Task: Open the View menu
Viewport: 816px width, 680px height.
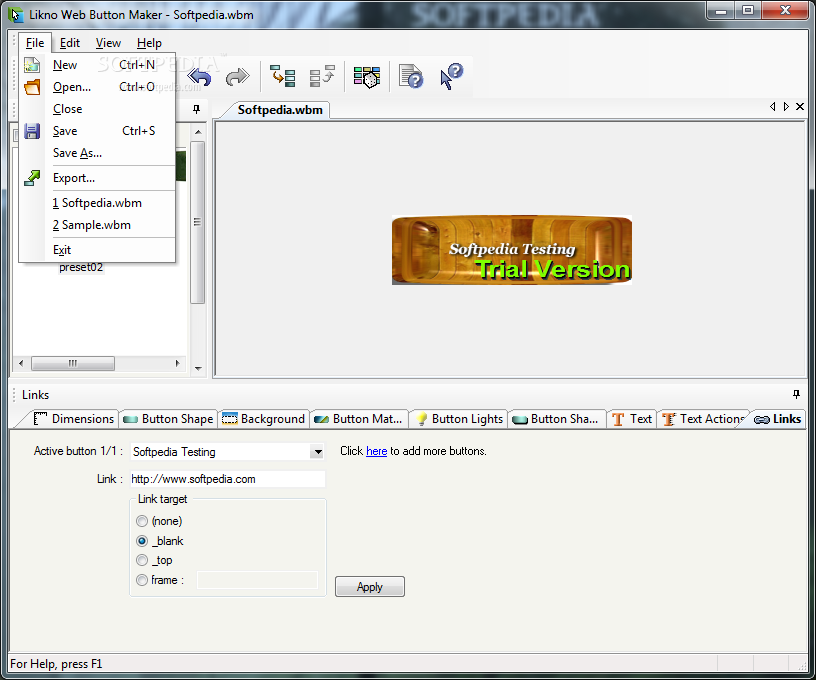Action: point(108,43)
